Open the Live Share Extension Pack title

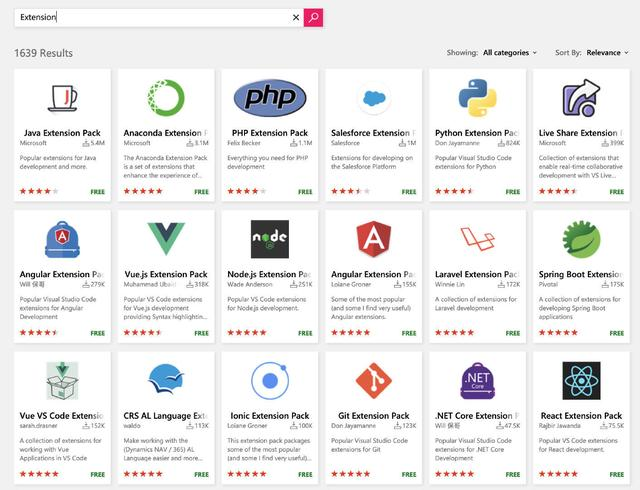(x=581, y=133)
